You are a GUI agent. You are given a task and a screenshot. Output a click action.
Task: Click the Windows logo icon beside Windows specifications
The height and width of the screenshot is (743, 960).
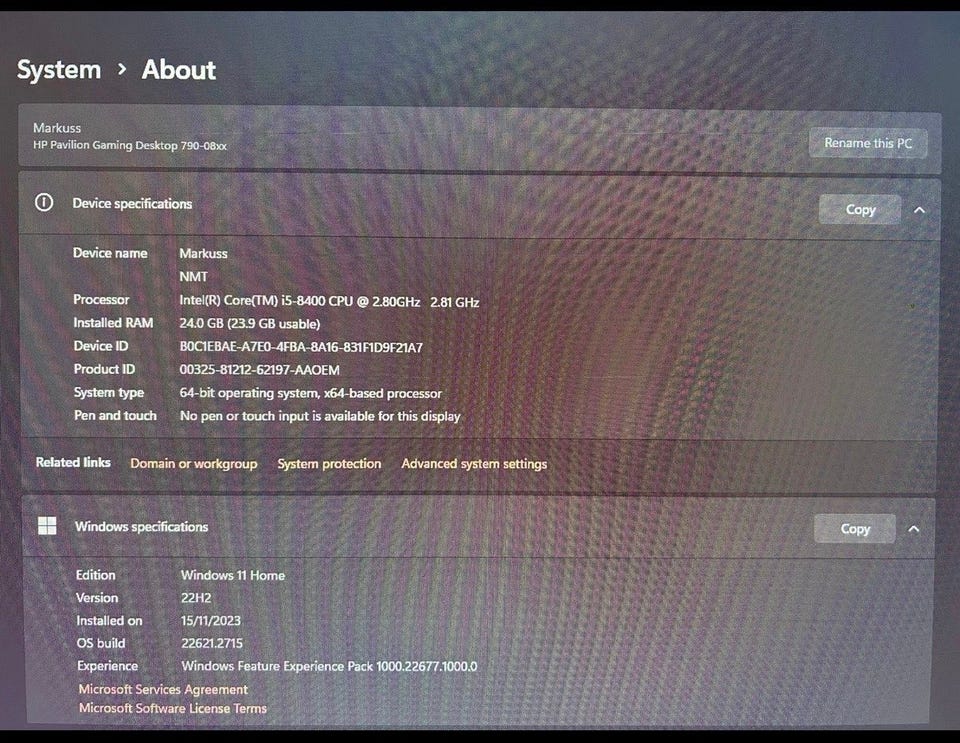[47, 526]
